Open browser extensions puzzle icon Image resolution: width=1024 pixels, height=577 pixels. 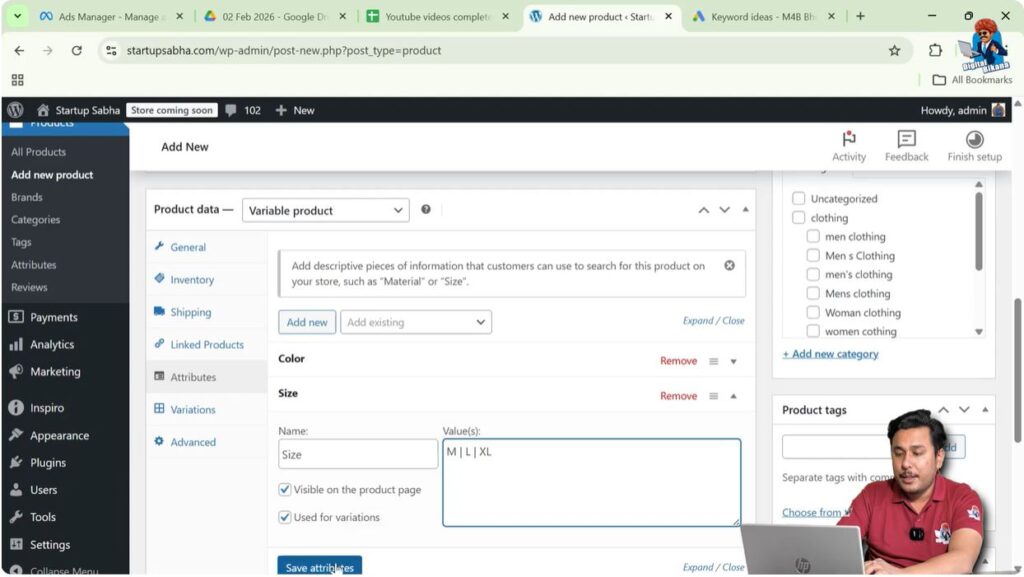935,50
